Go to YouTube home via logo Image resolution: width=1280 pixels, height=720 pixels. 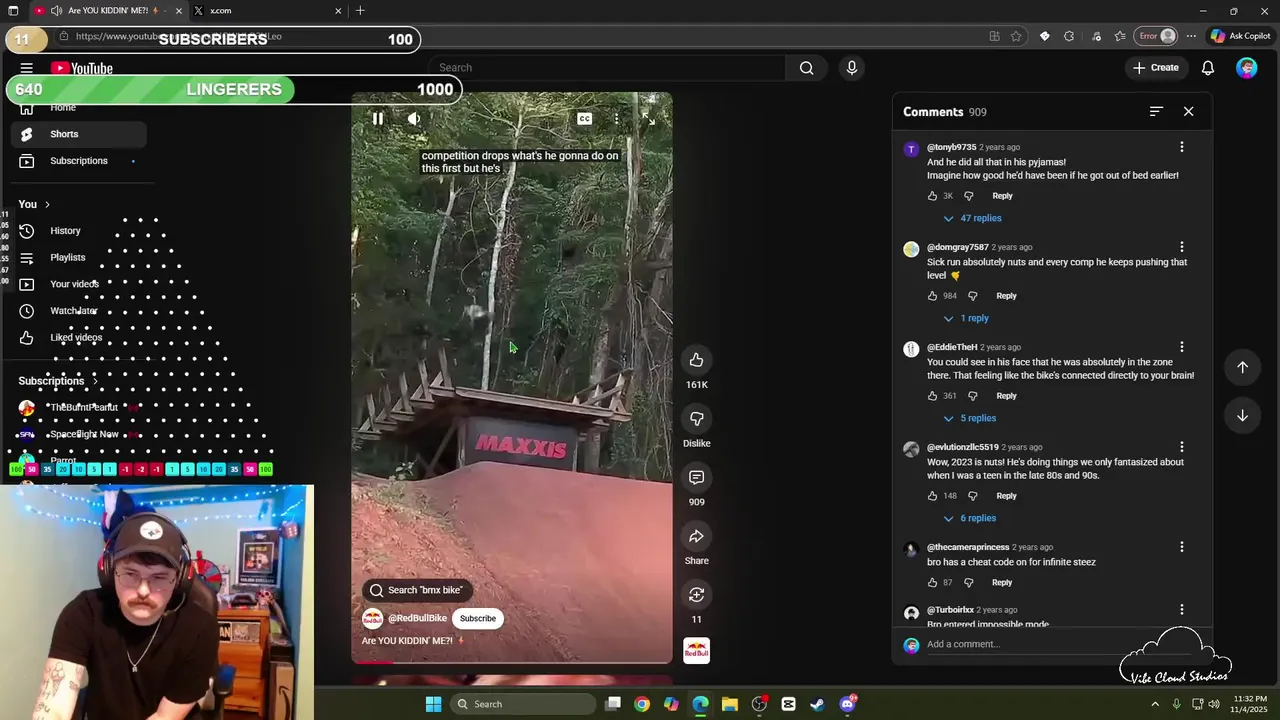click(x=82, y=69)
